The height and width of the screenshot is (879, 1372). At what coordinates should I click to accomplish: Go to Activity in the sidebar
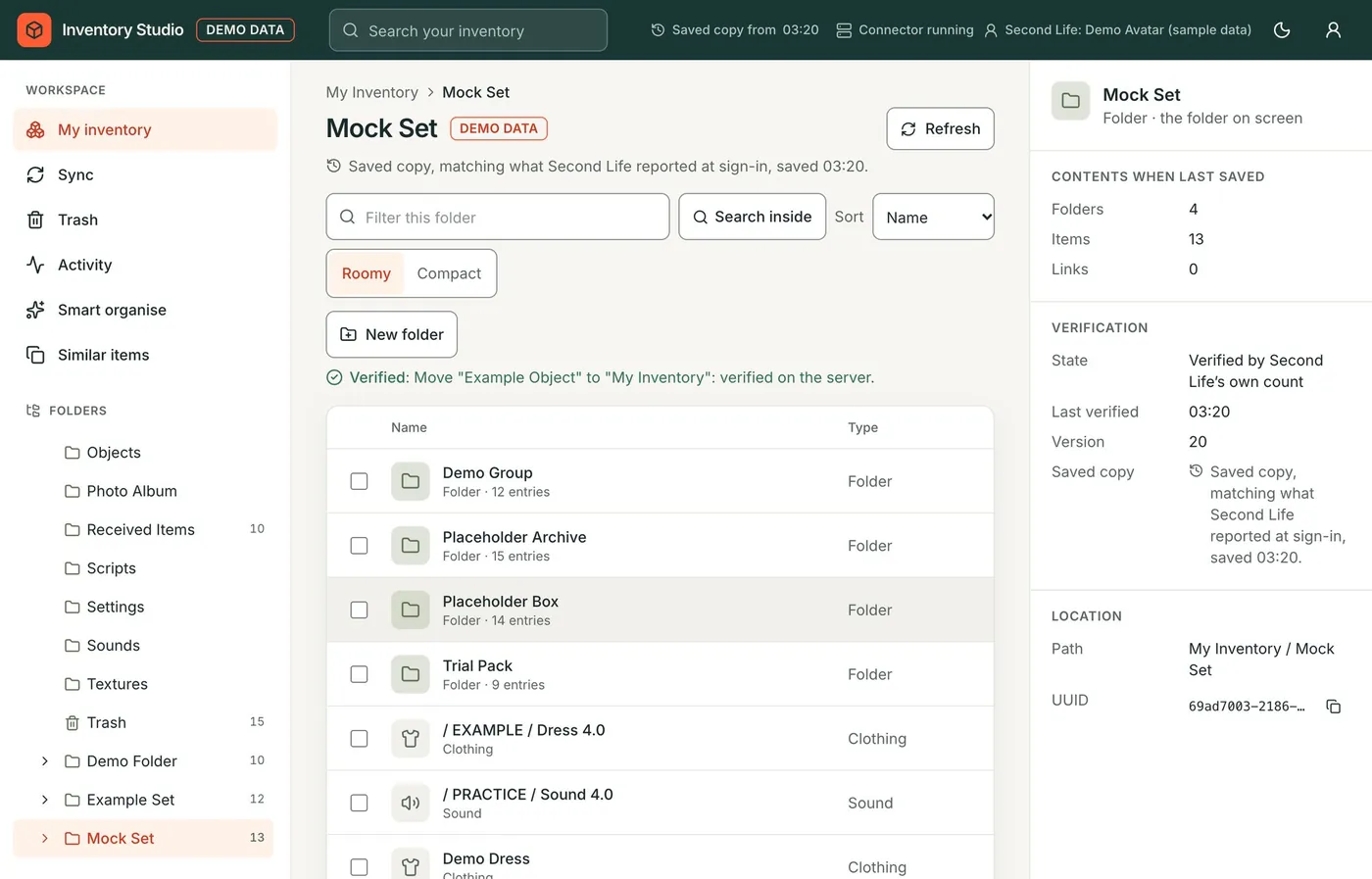pyautogui.click(x=145, y=265)
